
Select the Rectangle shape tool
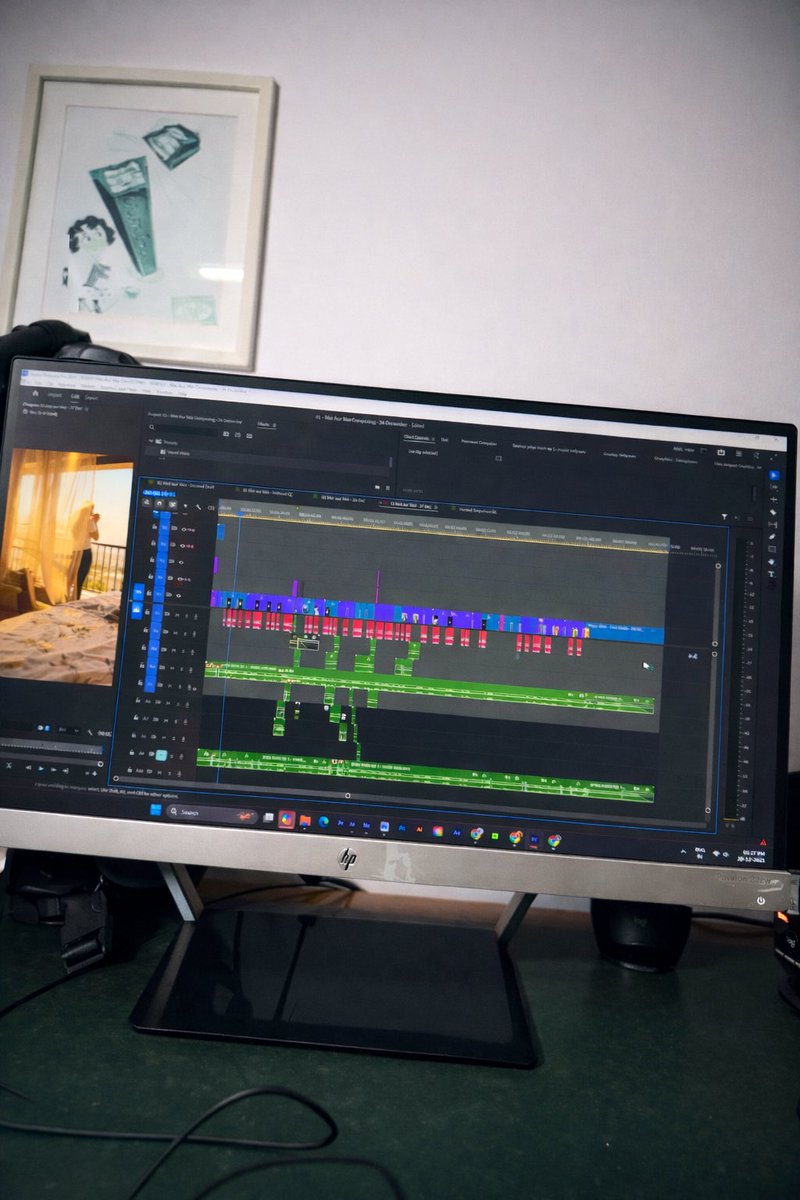[x=772, y=549]
